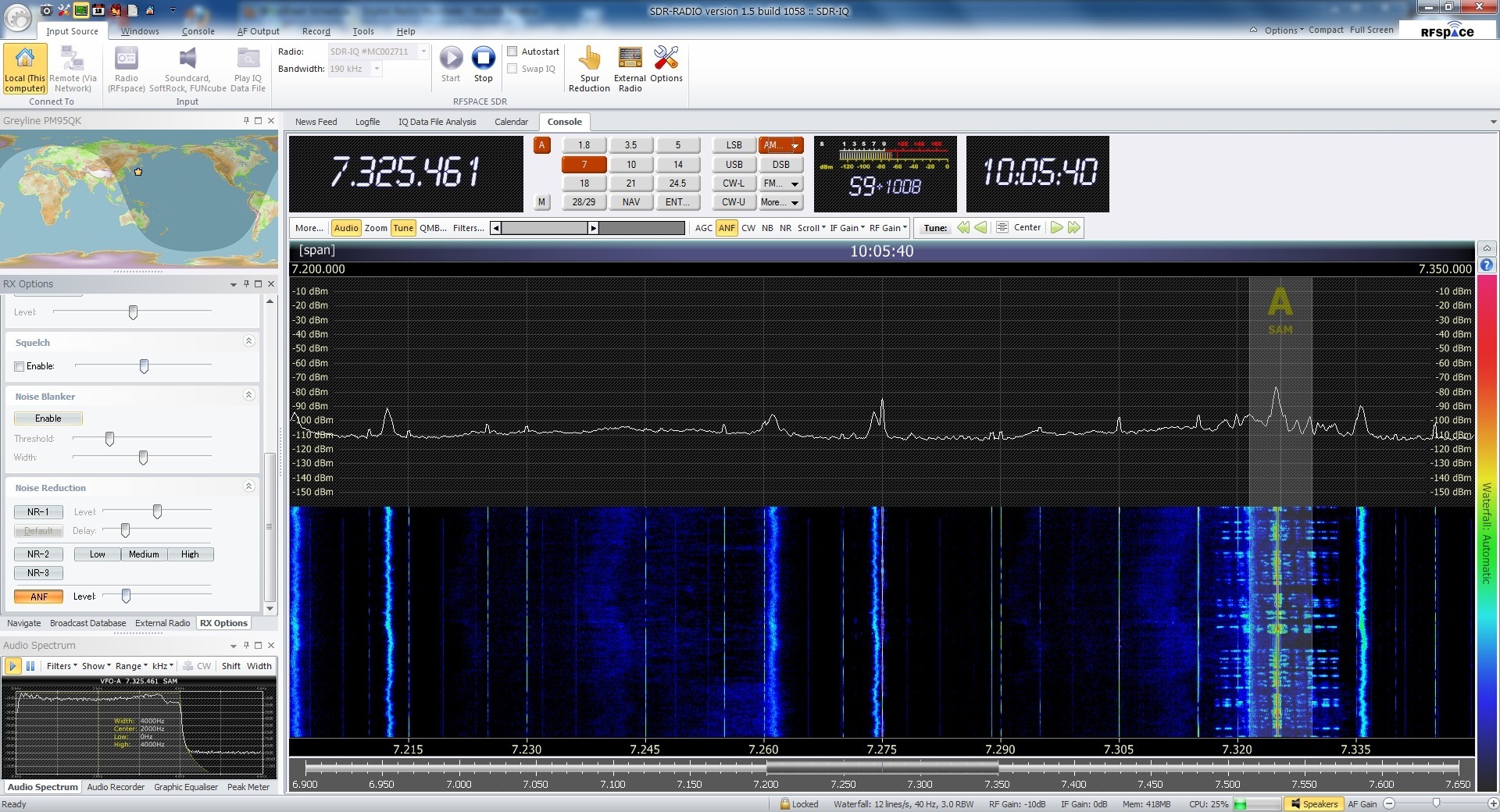Toggle the AGC control
The height and width of the screenshot is (812, 1500).
click(703, 228)
